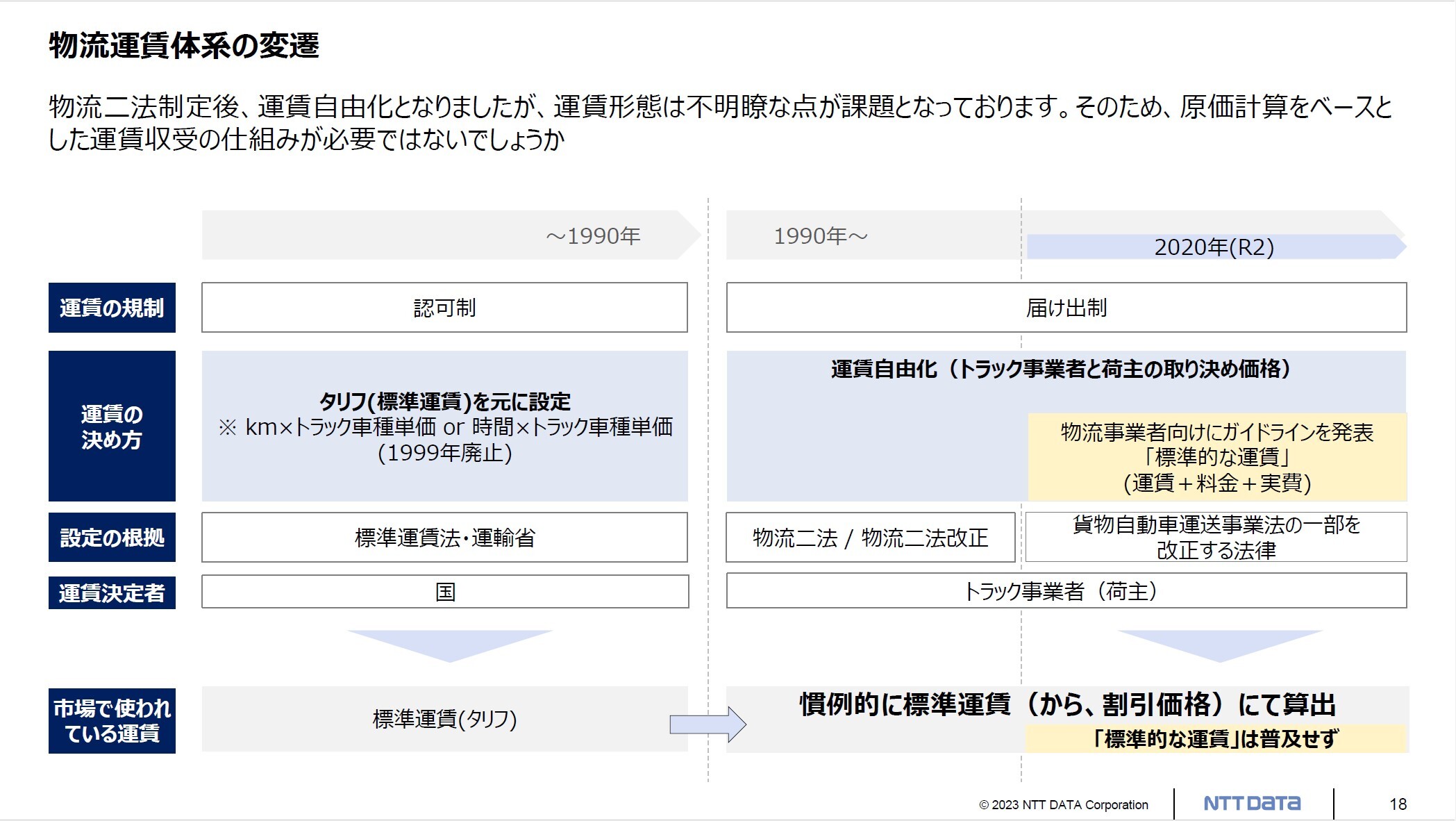Click the page number 18

(x=1398, y=804)
